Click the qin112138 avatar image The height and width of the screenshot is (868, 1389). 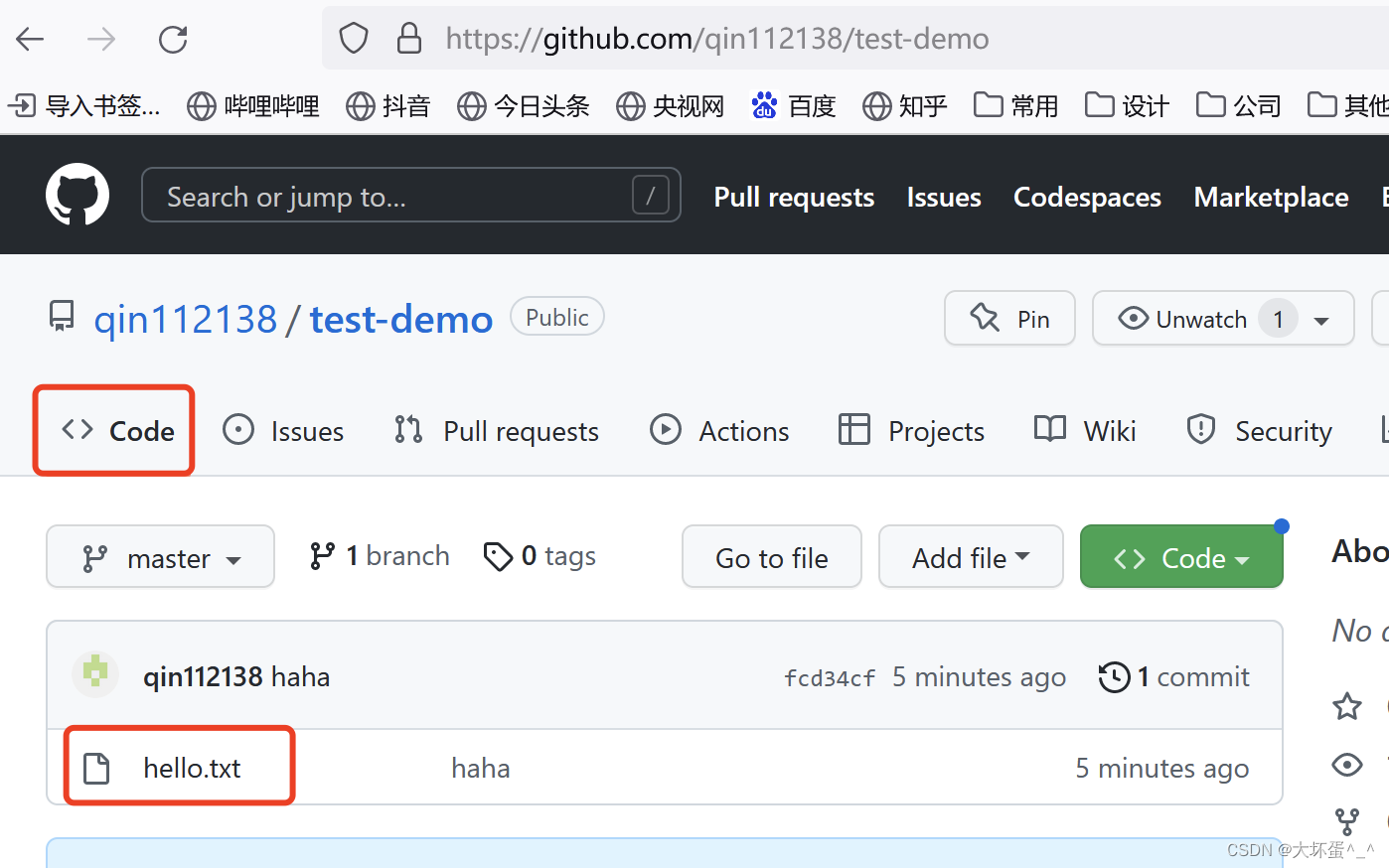coord(95,675)
